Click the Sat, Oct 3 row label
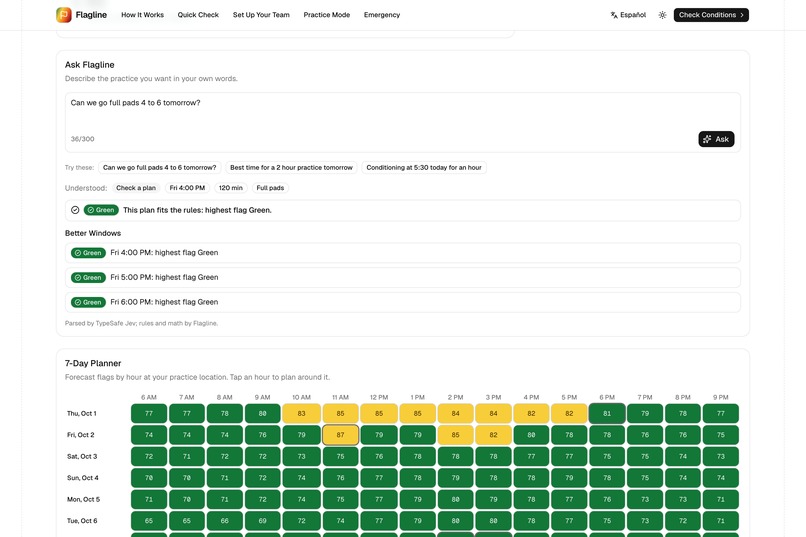Viewport: 806px width, 537px height. 82,456
